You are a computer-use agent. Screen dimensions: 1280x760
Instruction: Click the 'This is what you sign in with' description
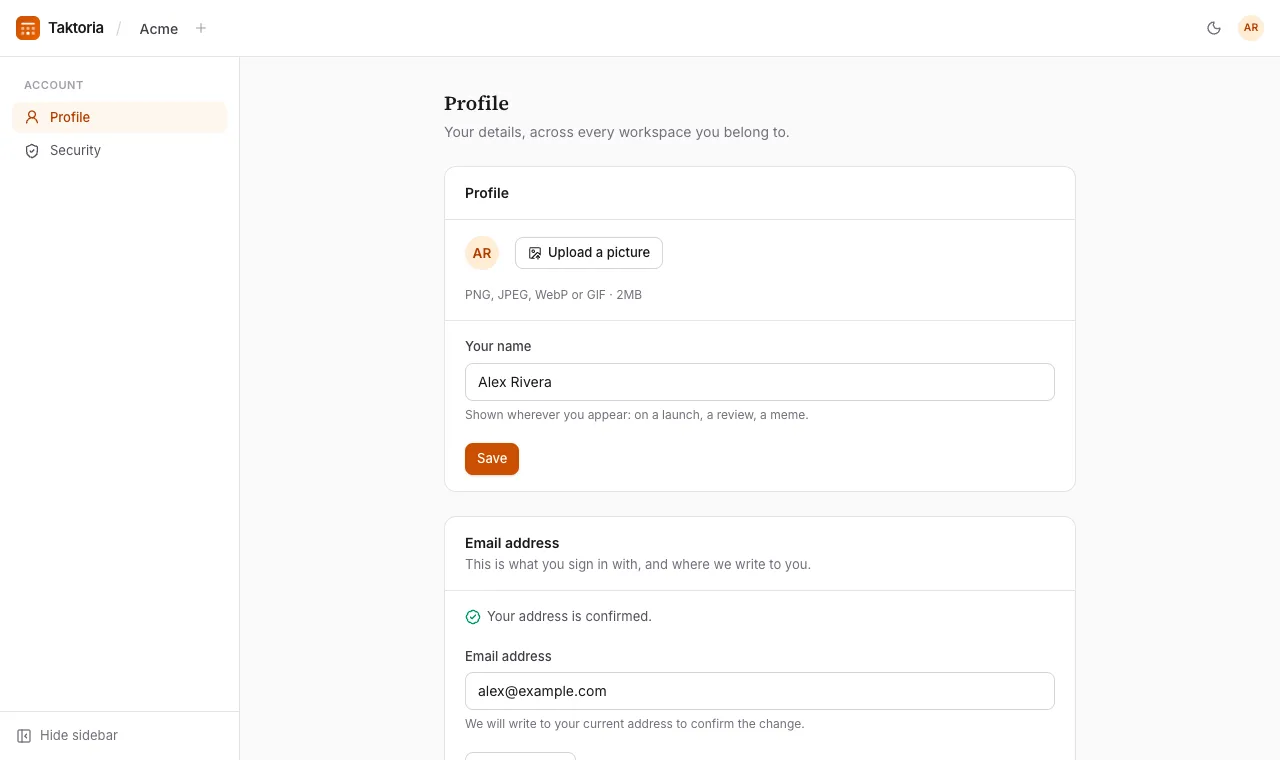[638, 564]
